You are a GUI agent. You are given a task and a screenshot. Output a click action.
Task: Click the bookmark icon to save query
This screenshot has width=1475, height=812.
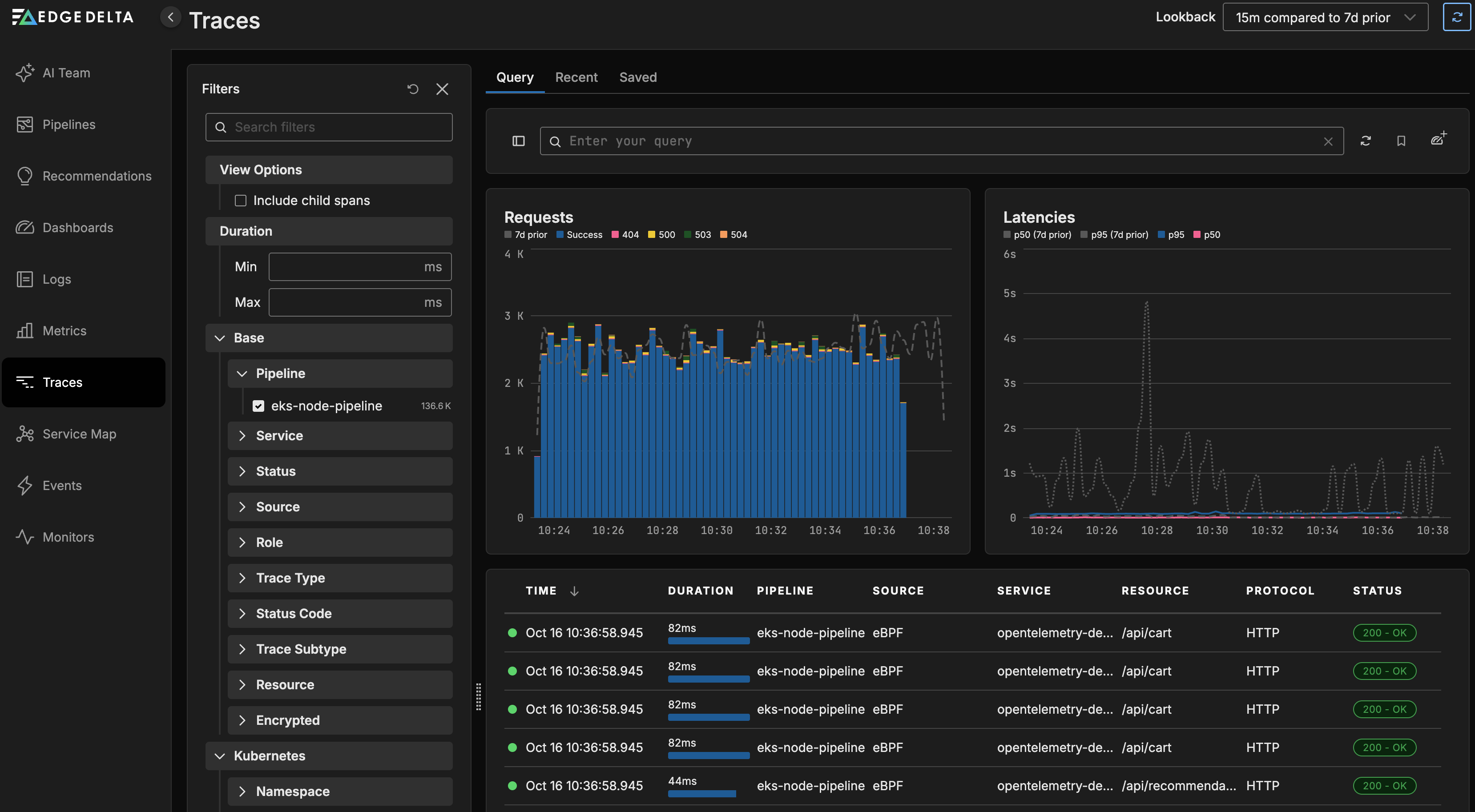coord(1401,141)
